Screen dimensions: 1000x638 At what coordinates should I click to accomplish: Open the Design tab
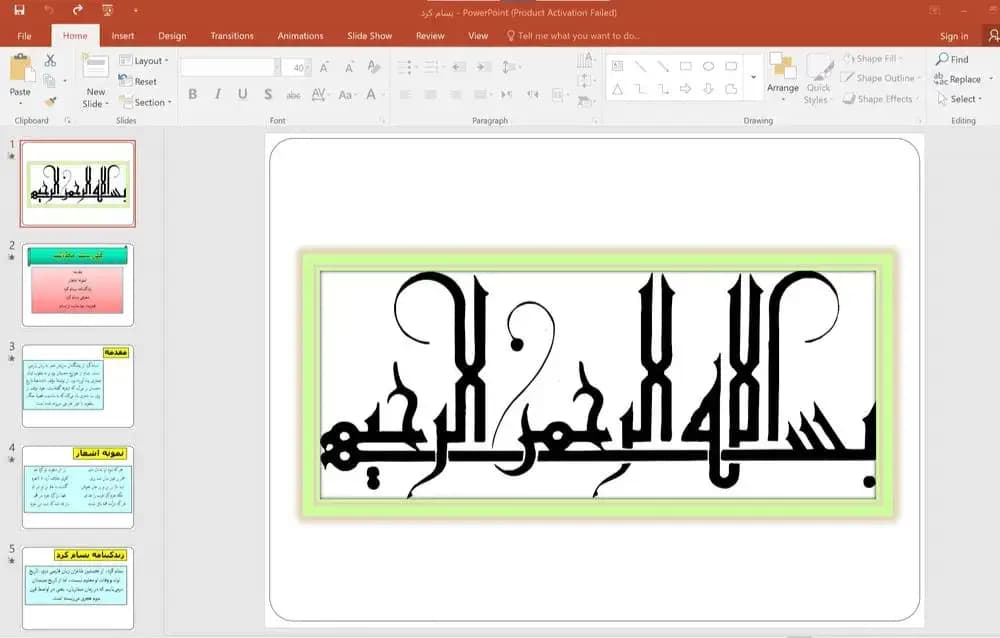(172, 36)
